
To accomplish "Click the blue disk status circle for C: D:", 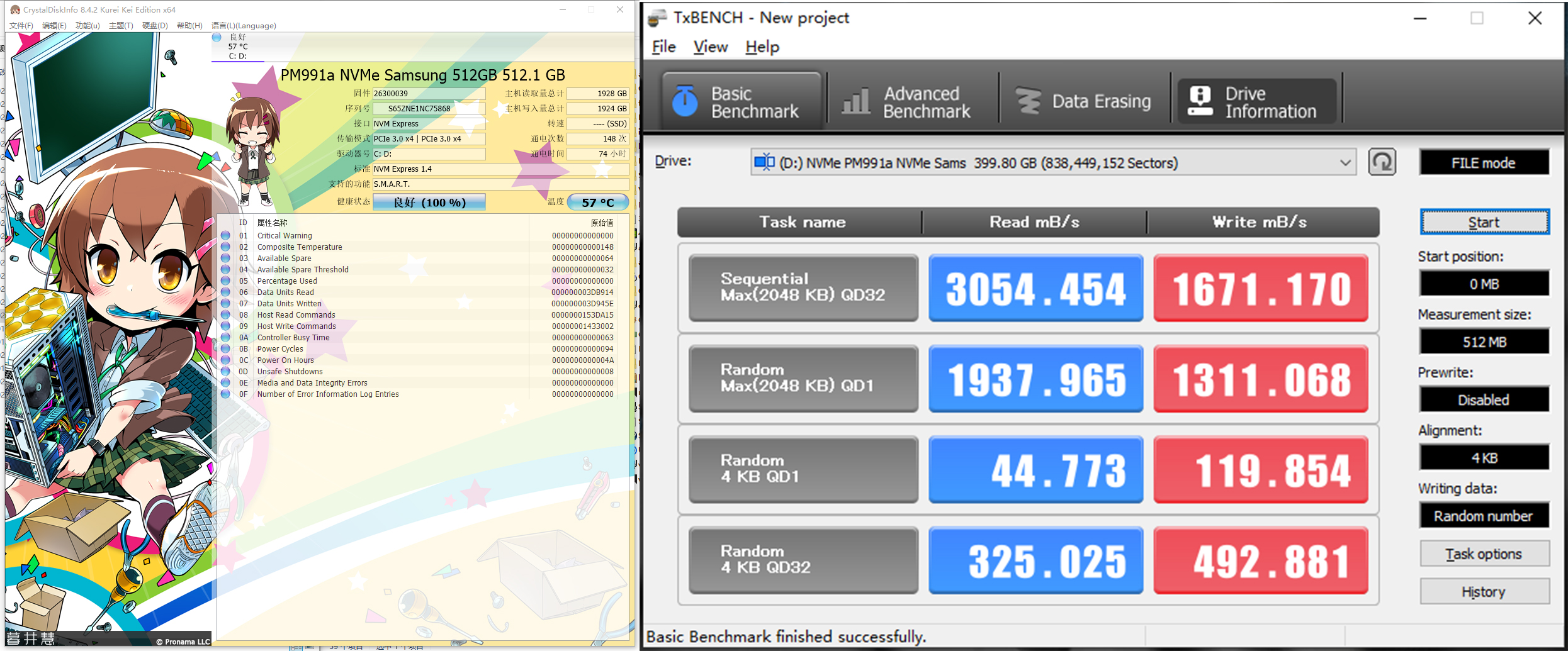I will pyautogui.click(x=217, y=38).
